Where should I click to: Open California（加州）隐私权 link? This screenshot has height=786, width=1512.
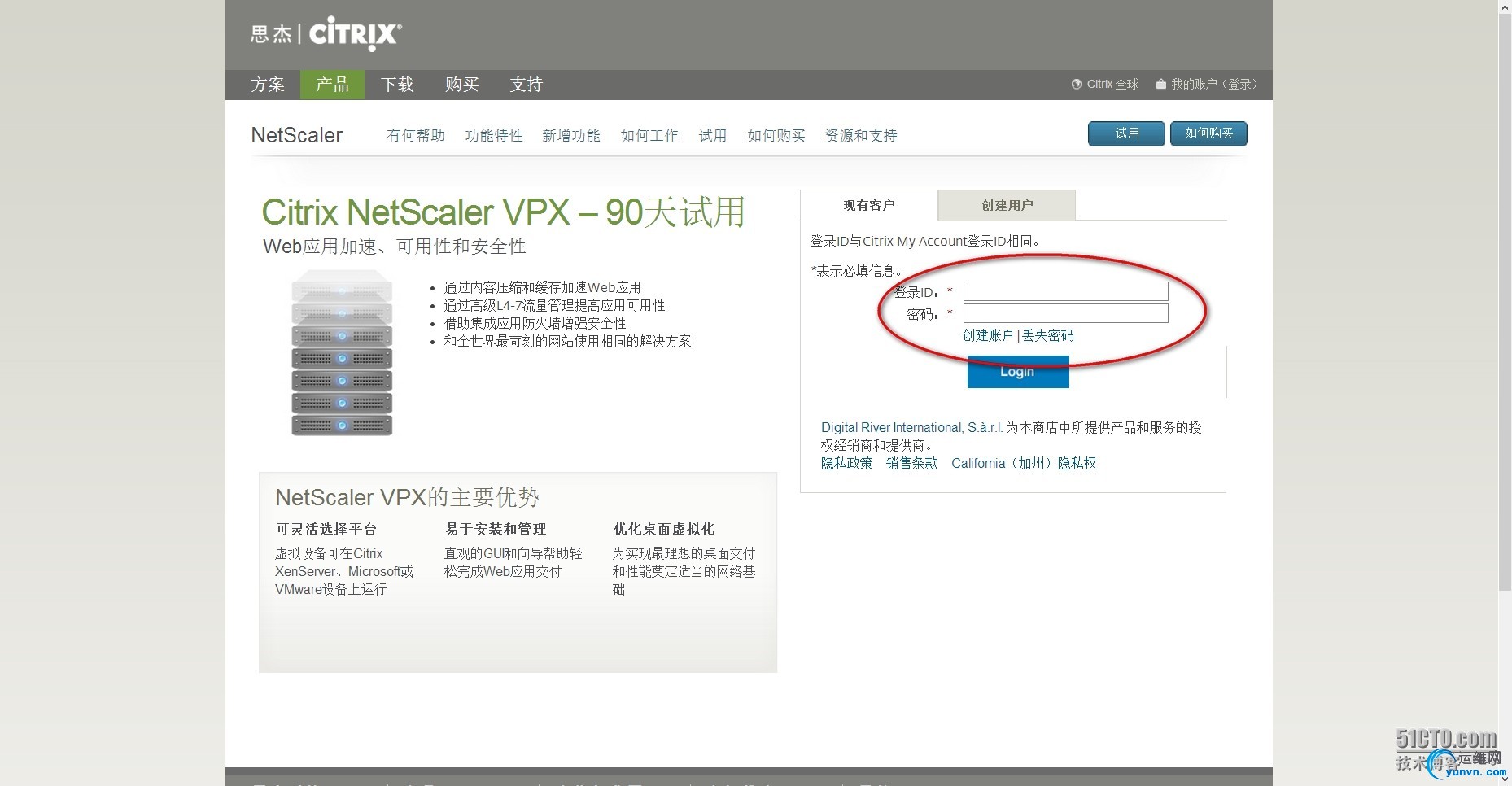[x=1024, y=463]
